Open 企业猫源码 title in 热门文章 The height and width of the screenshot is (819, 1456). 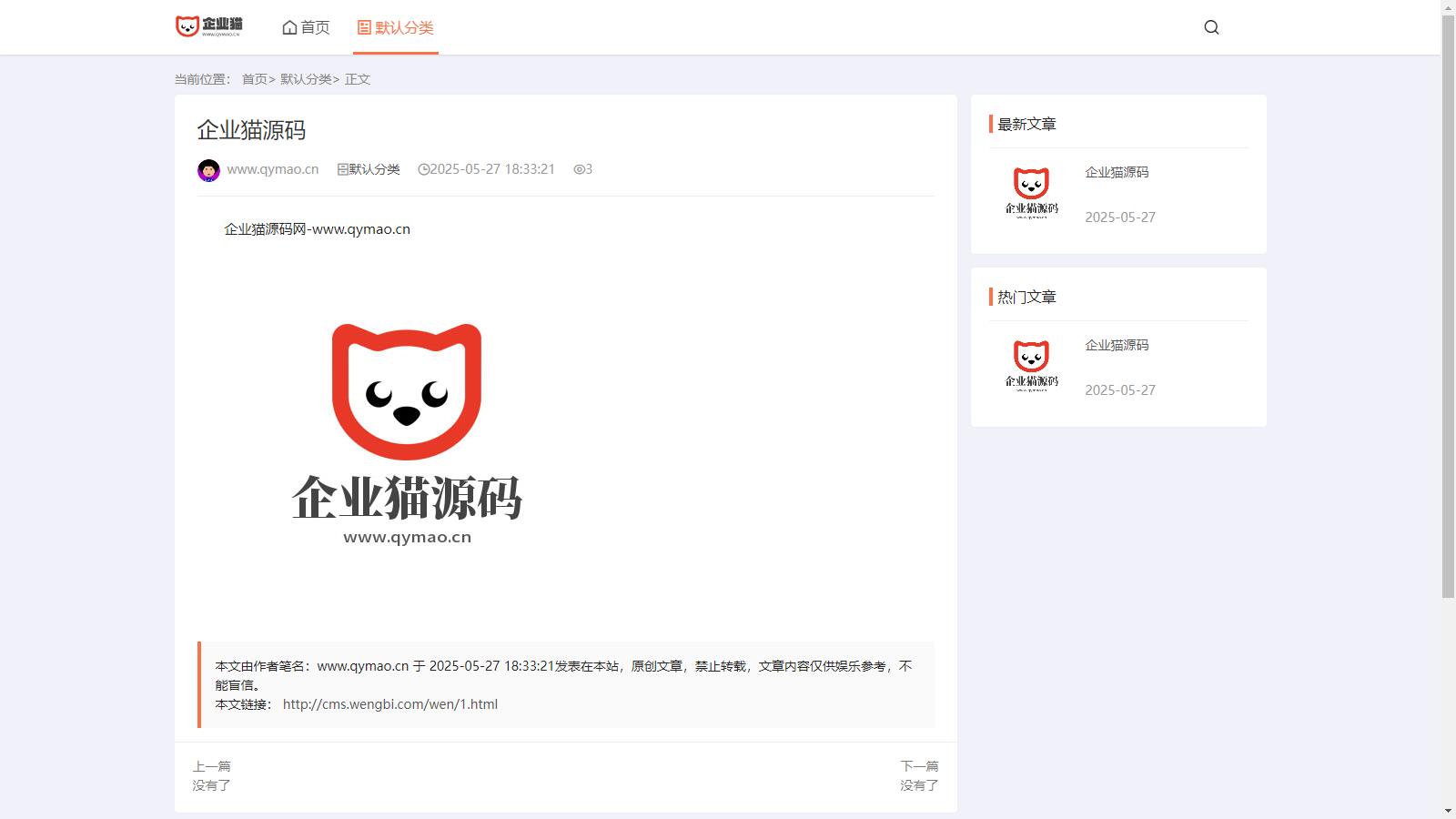tap(1117, 345)
